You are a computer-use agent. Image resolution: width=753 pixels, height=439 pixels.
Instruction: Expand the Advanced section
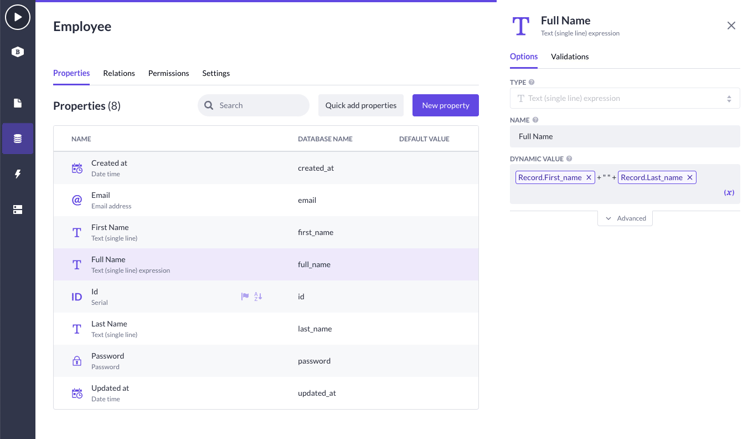click(625, 218)
